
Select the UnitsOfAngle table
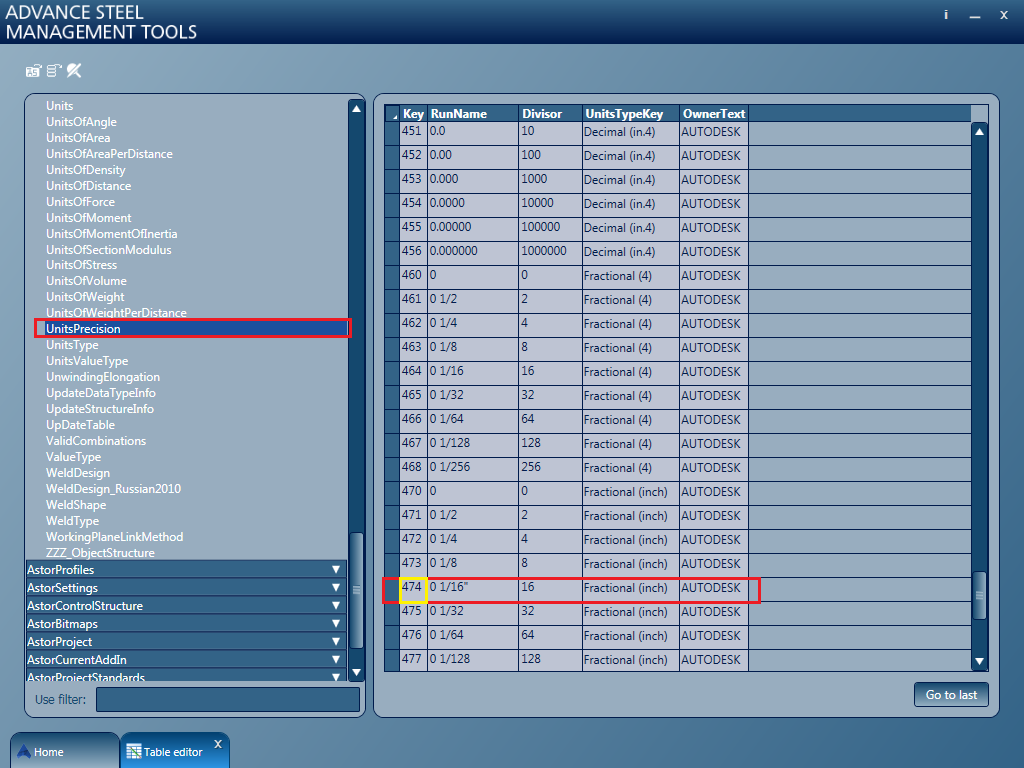(x=82, y=121)
